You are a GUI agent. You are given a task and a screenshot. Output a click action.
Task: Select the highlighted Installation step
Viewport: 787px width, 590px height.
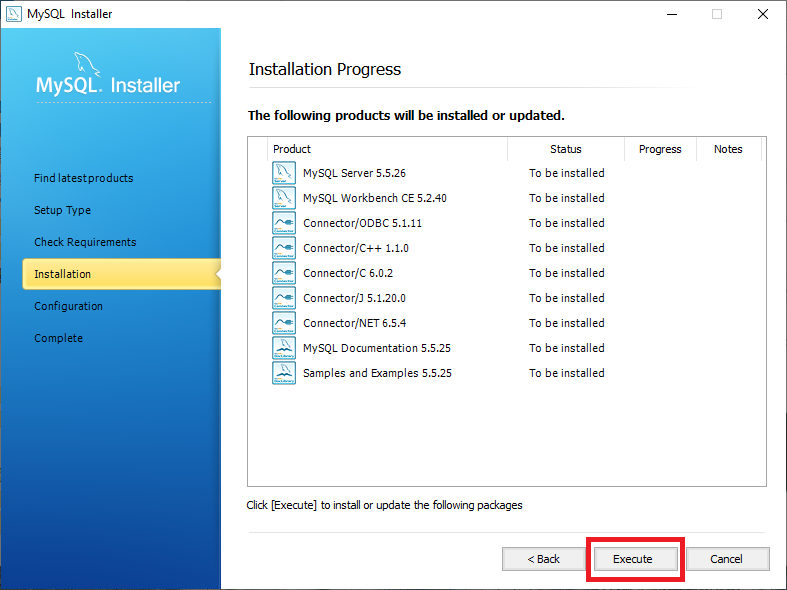point(121,274)
